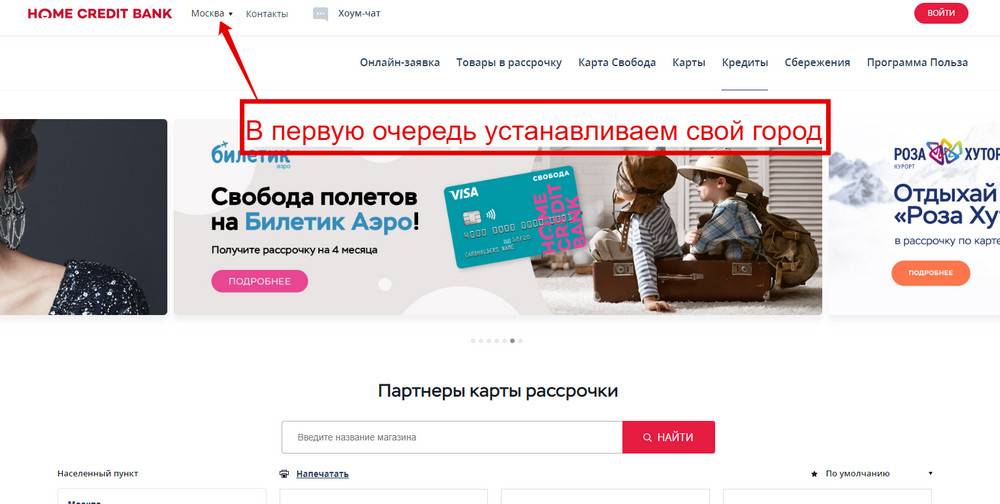This screenshot has height=504, width=1000.
Task: Click the pink ПОДРОБНЕЕ button
Action: point(260,281)
